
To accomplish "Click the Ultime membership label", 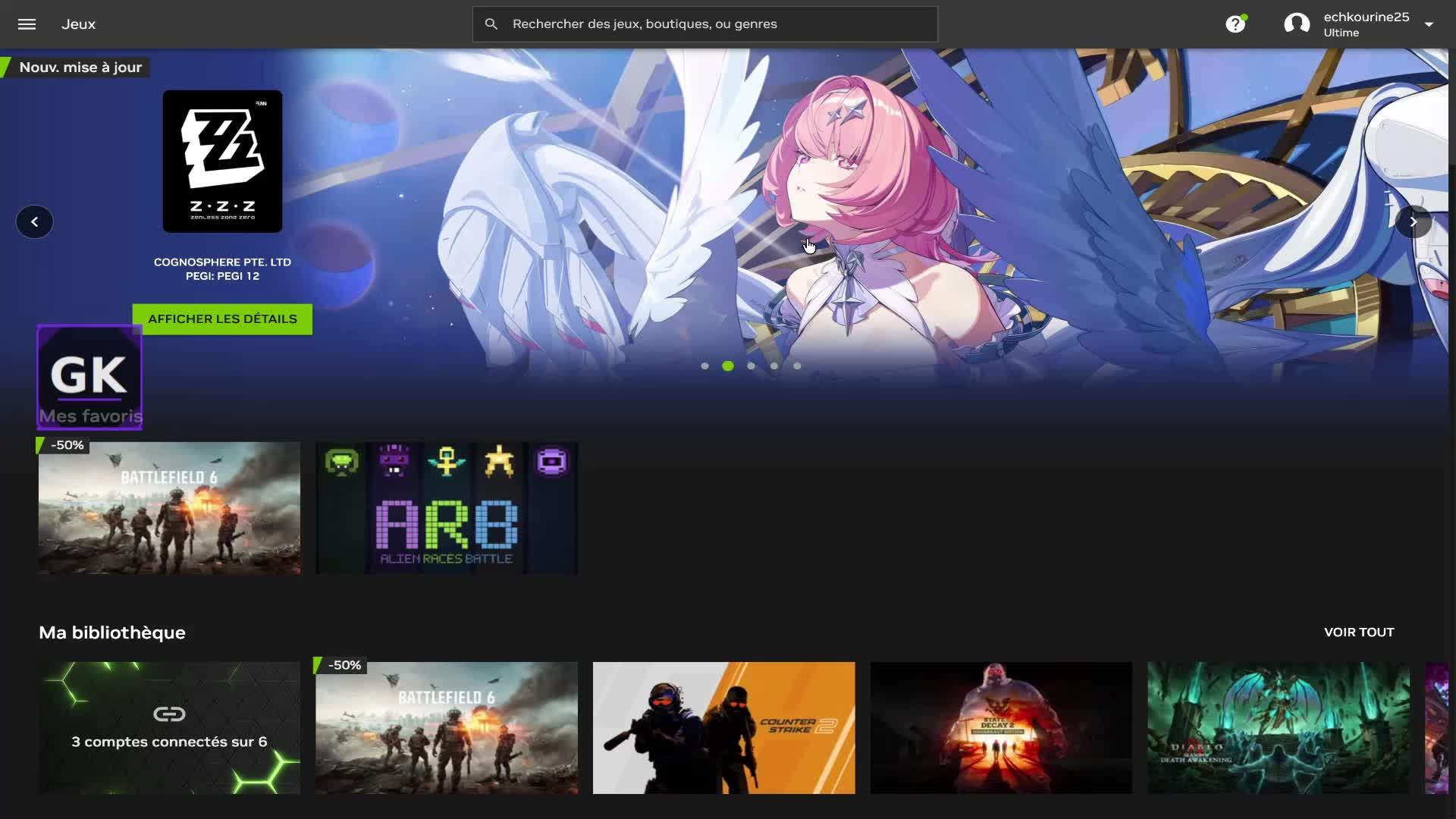I will (x=1341, y=33).
